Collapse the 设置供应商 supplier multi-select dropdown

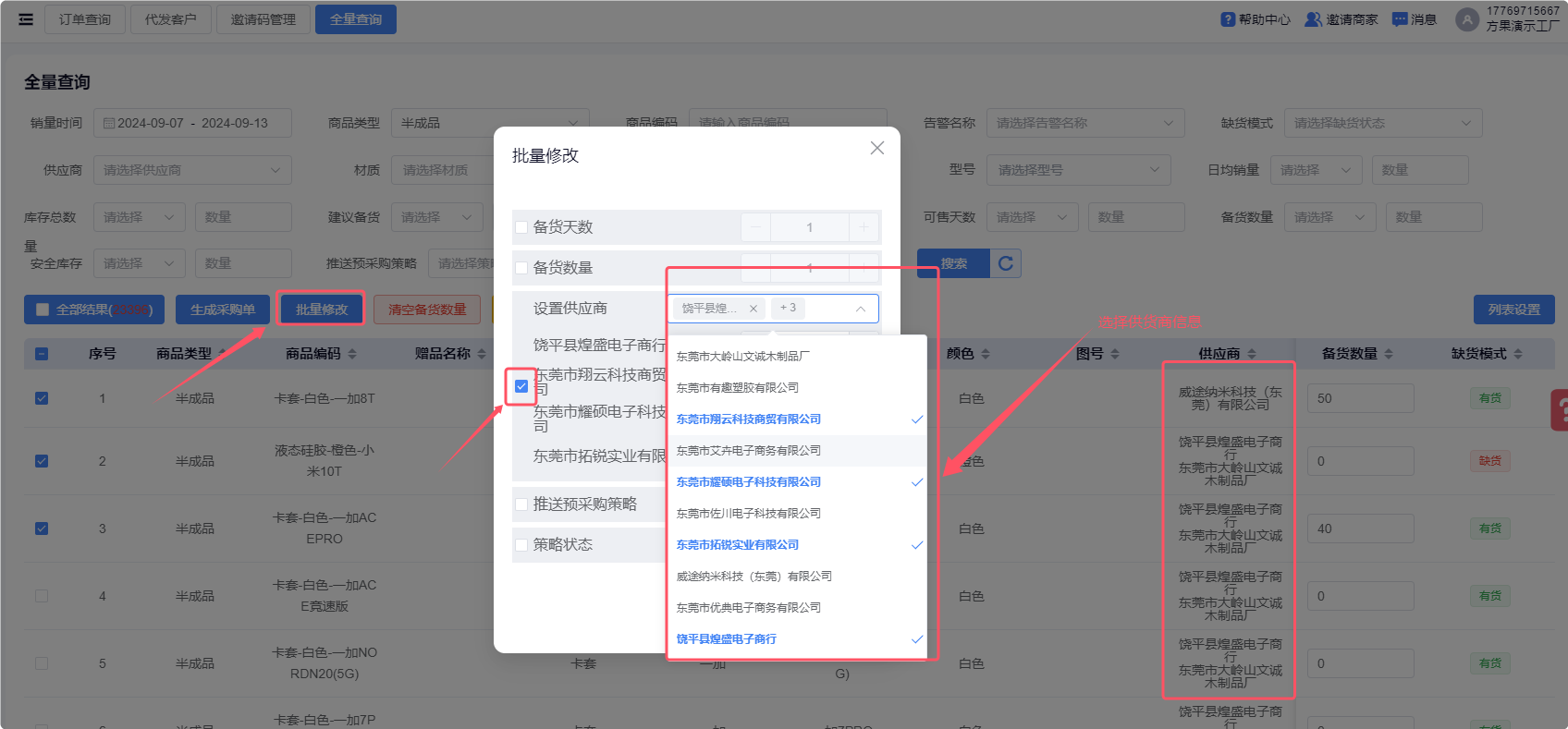(x=860, y=309)
